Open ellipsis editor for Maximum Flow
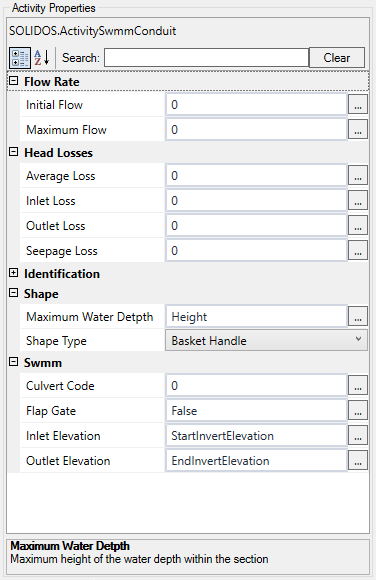Image resolution: width=376 pixels, height=580 pixels. pos(358,129)
